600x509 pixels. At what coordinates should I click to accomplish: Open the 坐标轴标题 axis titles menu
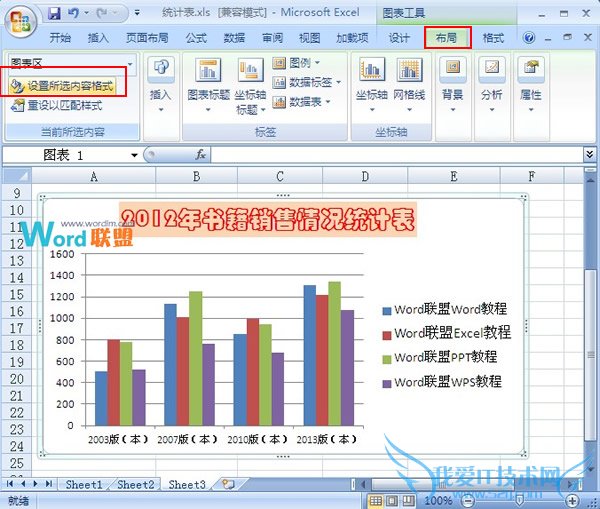pos(250,86)
